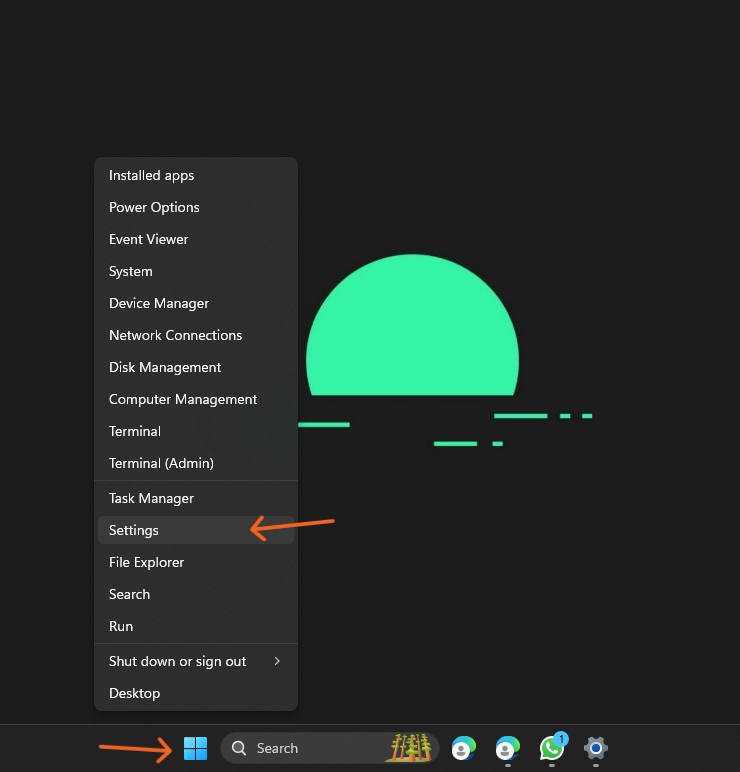Choose Desktop menu entry

coord(196,693)
